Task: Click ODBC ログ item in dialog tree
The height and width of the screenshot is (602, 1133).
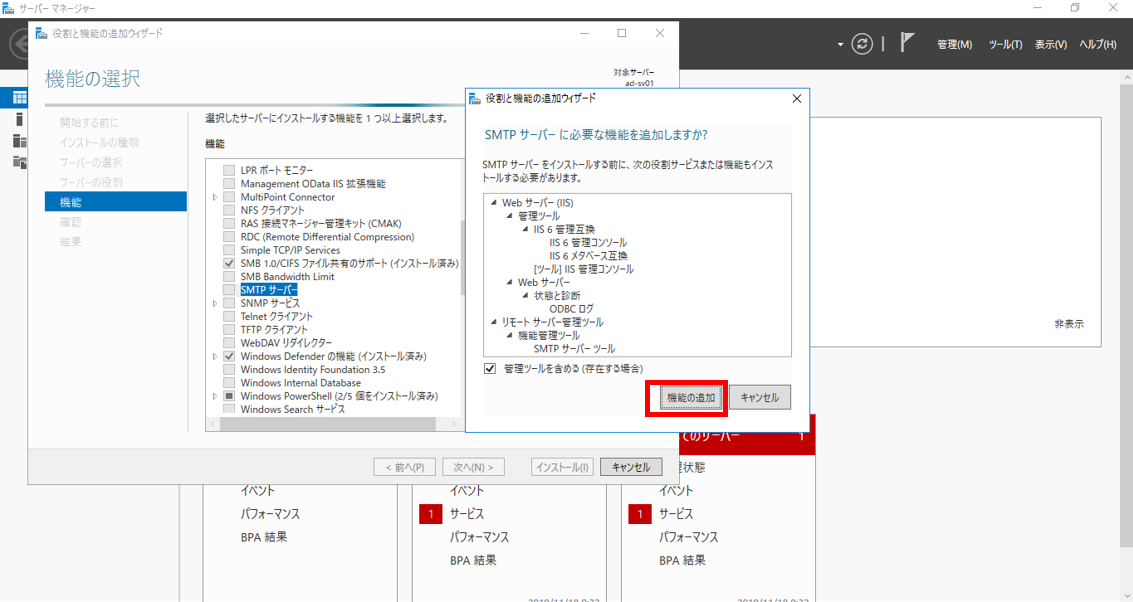Action: click(x=571, y=309)
